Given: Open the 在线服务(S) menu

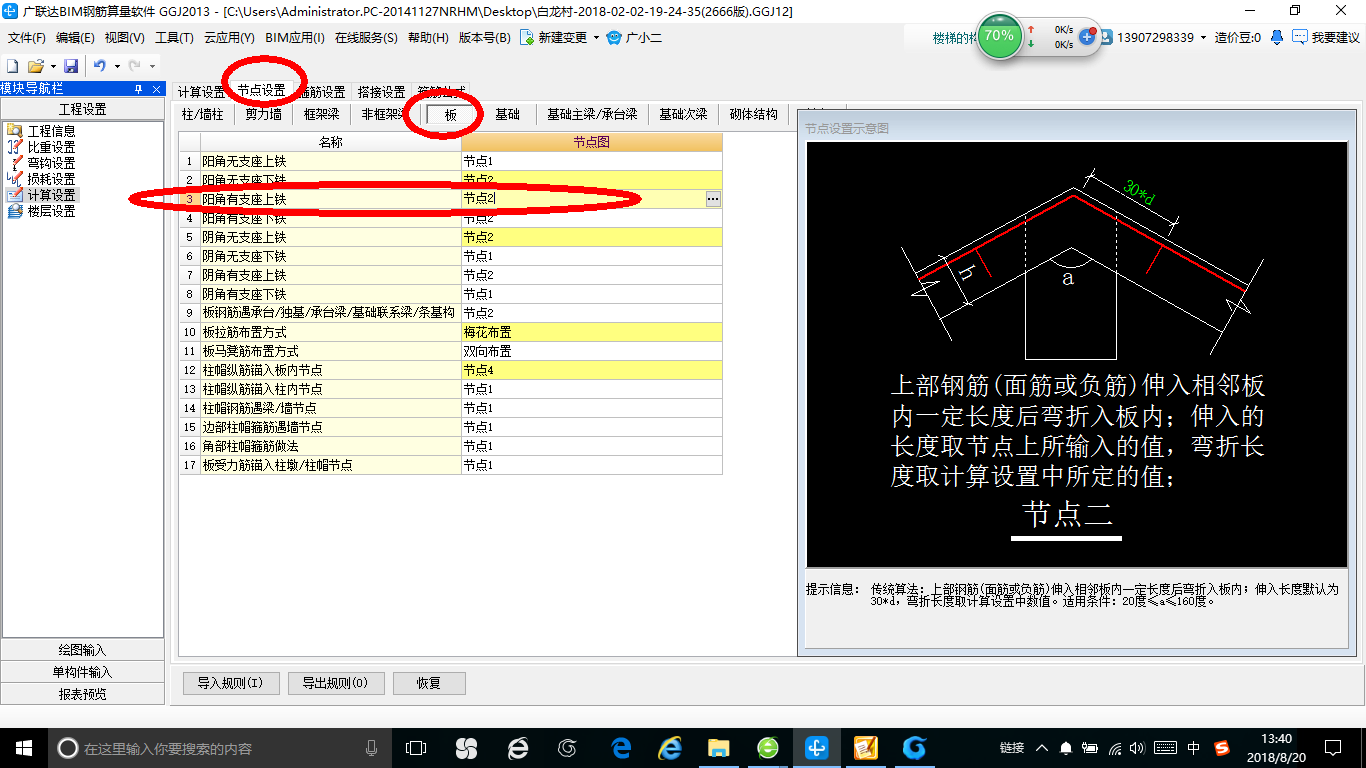Looking at the screenshot, I should 367,37.
